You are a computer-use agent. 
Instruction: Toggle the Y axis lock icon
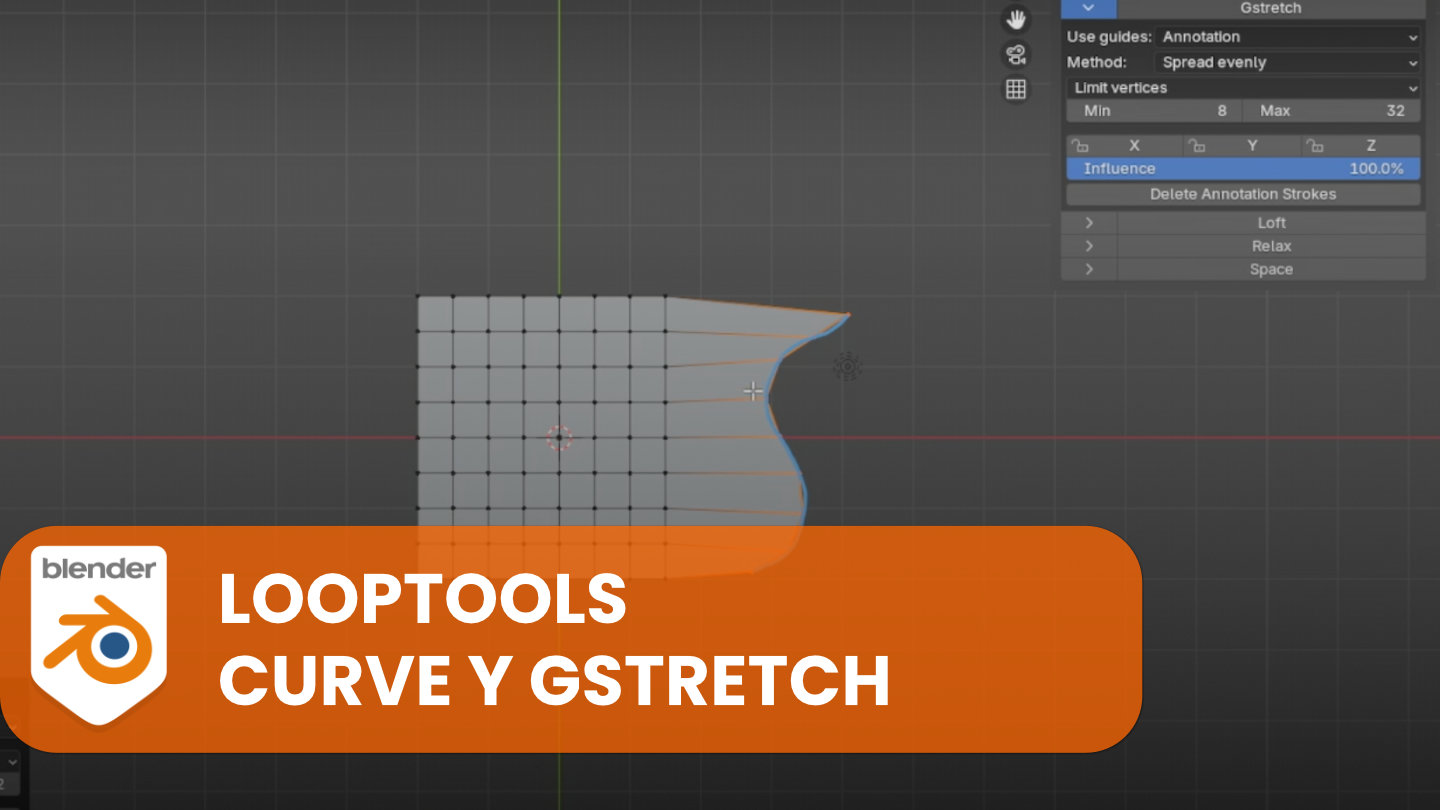1198,145
